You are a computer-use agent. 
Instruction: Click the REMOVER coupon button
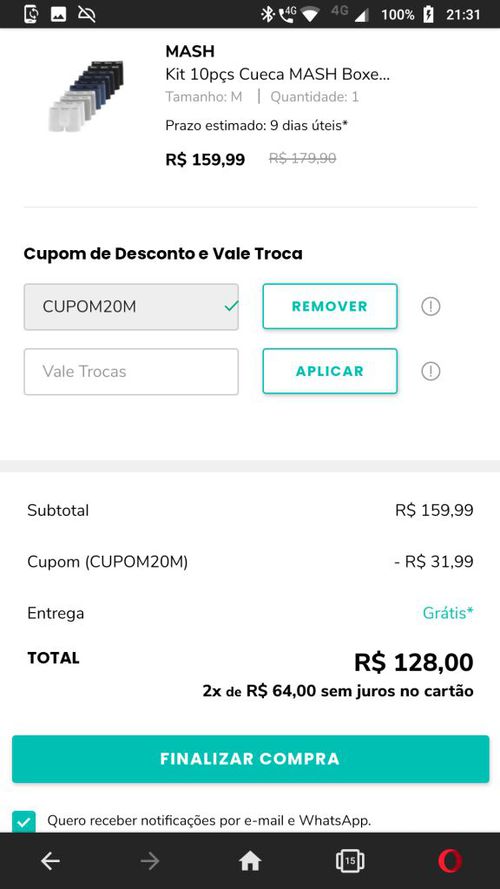[330, 306]
